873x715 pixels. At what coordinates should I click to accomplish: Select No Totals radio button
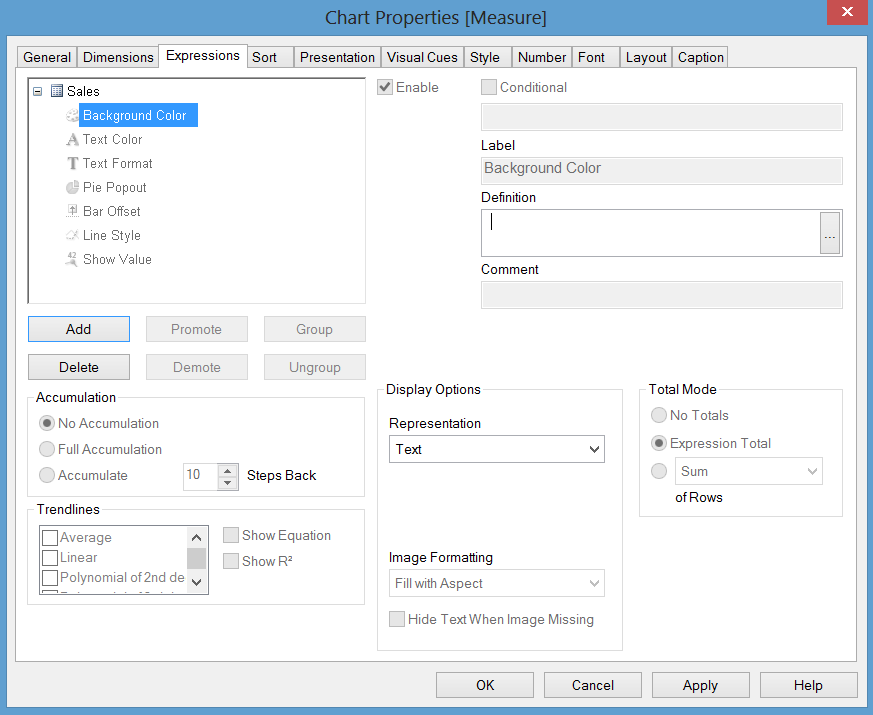(x=659, y=415)
